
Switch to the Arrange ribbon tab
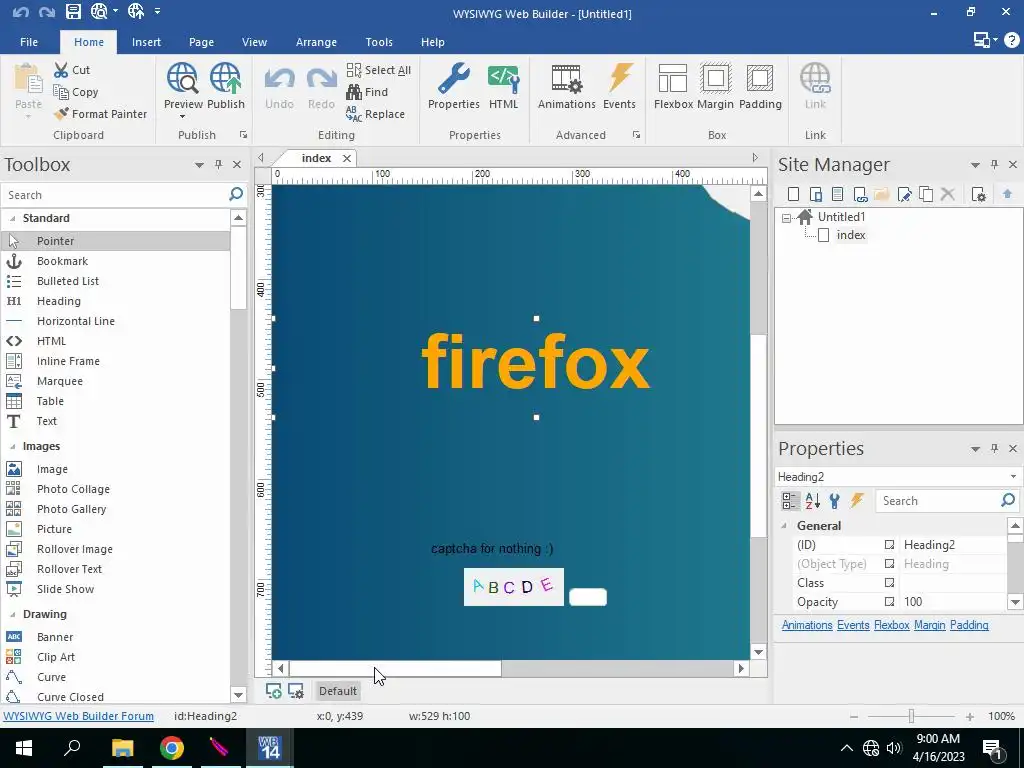[316, 42]
